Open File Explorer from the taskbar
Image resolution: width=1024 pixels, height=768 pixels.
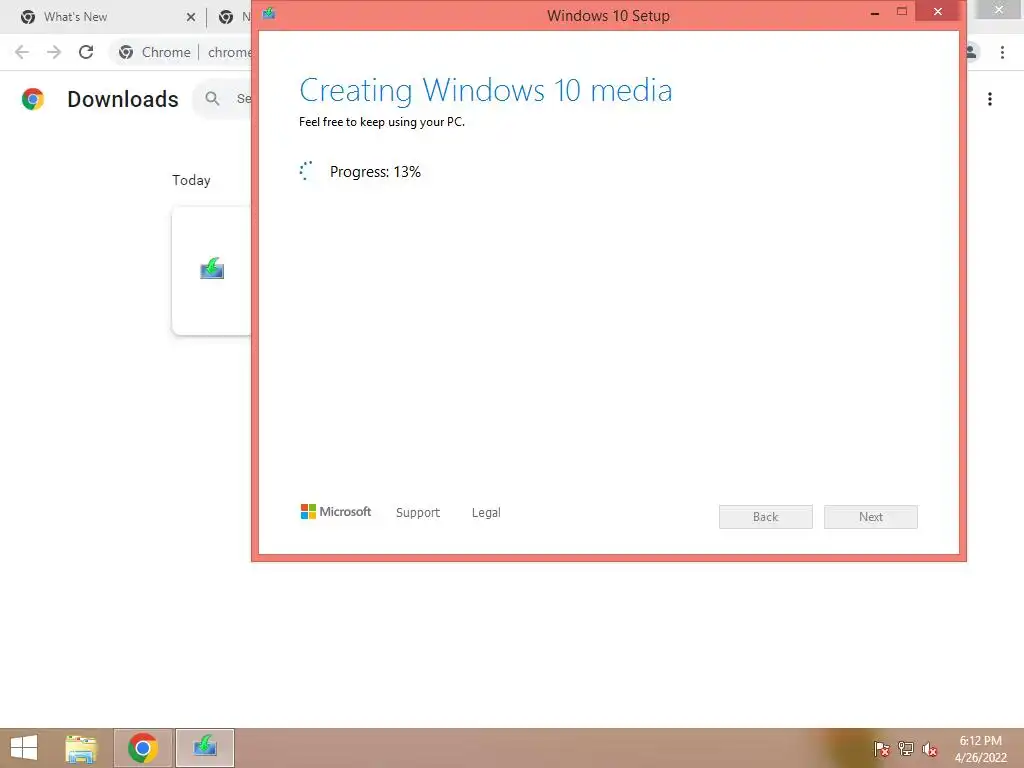(81, 748)
